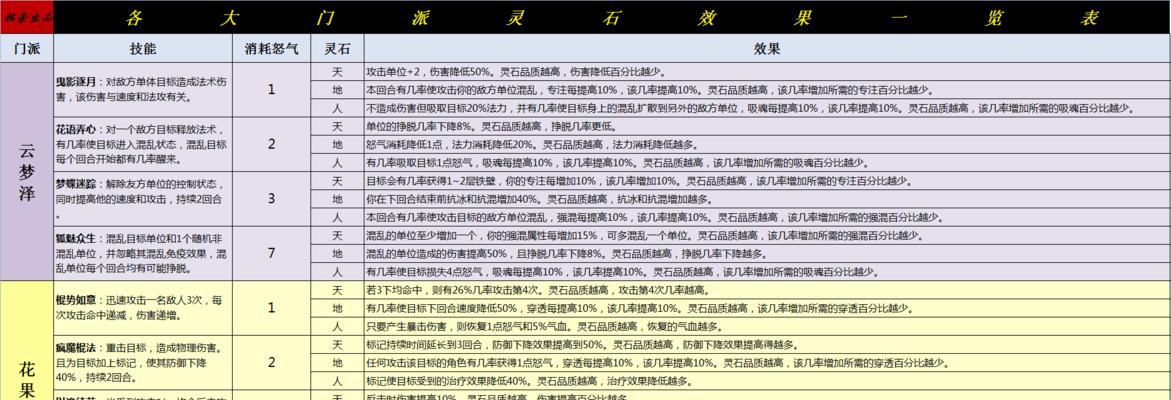Click rage cost 1 beside 曳影逐月
Image resolution: width=1171 pixels, height=400 pixels.
pos(272,90)
